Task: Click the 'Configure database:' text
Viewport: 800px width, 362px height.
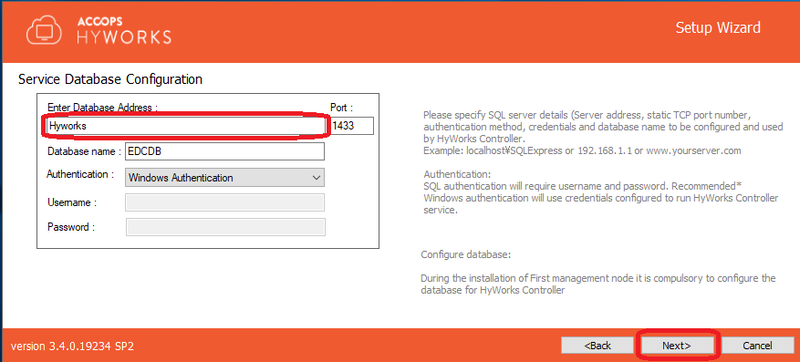Action: (x=465, y=254)
